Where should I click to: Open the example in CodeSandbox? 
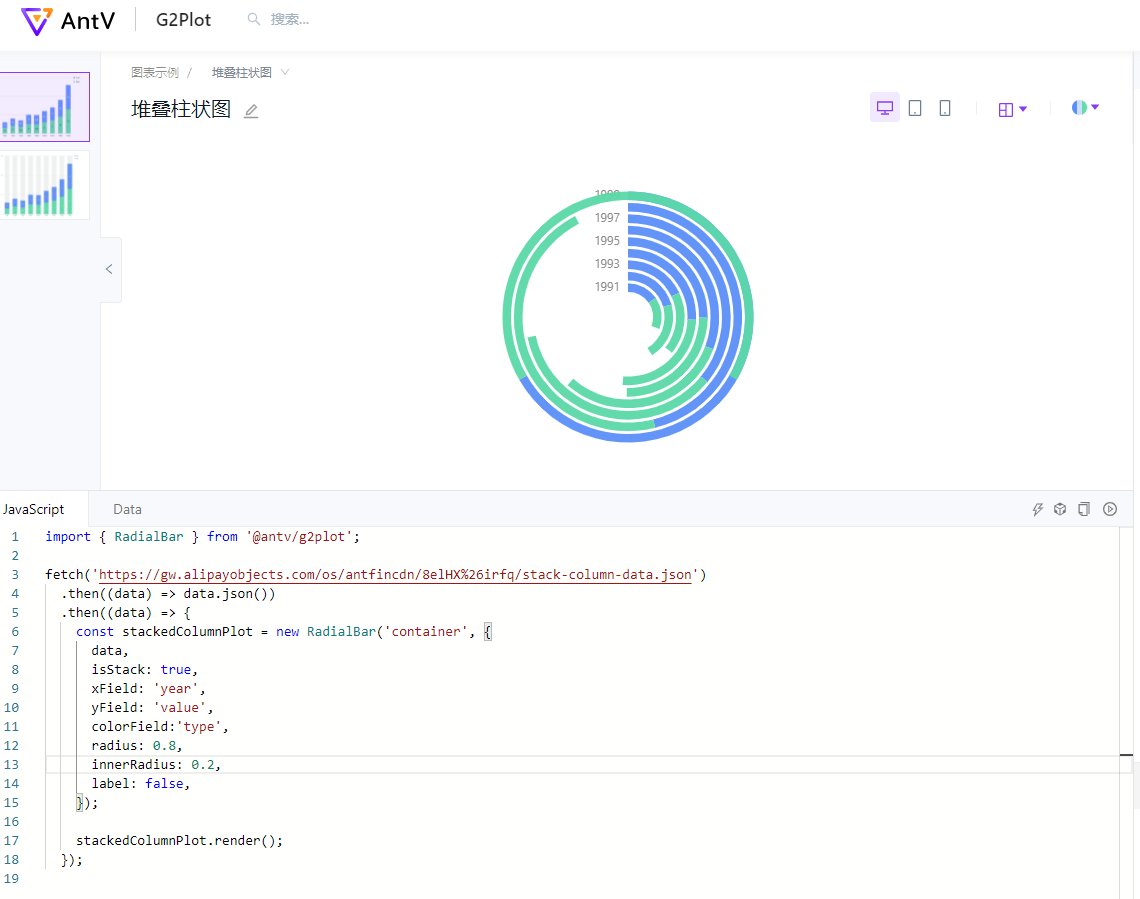click(x=1059, y=509)
